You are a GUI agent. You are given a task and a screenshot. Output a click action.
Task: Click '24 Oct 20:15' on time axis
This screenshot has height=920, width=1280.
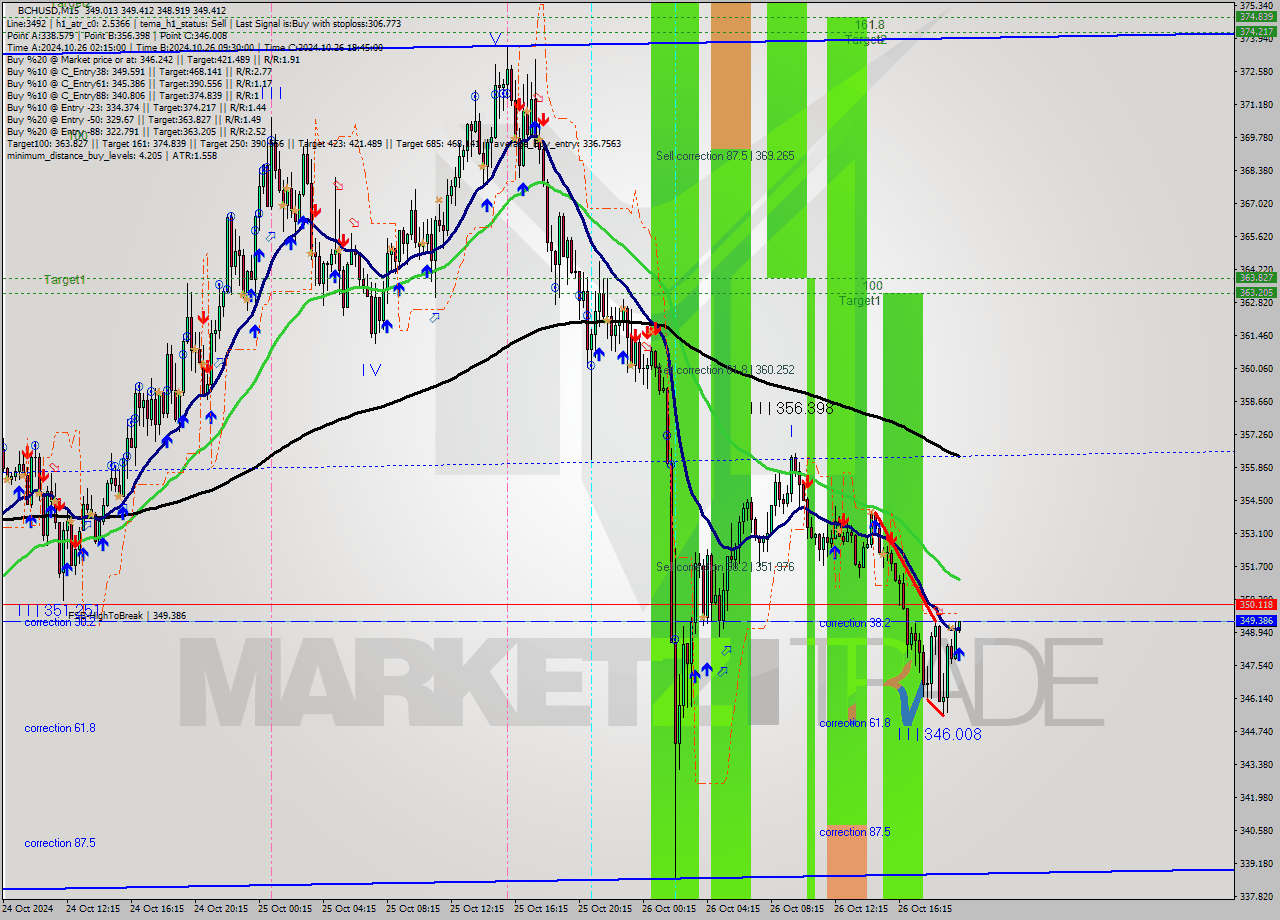221,909
